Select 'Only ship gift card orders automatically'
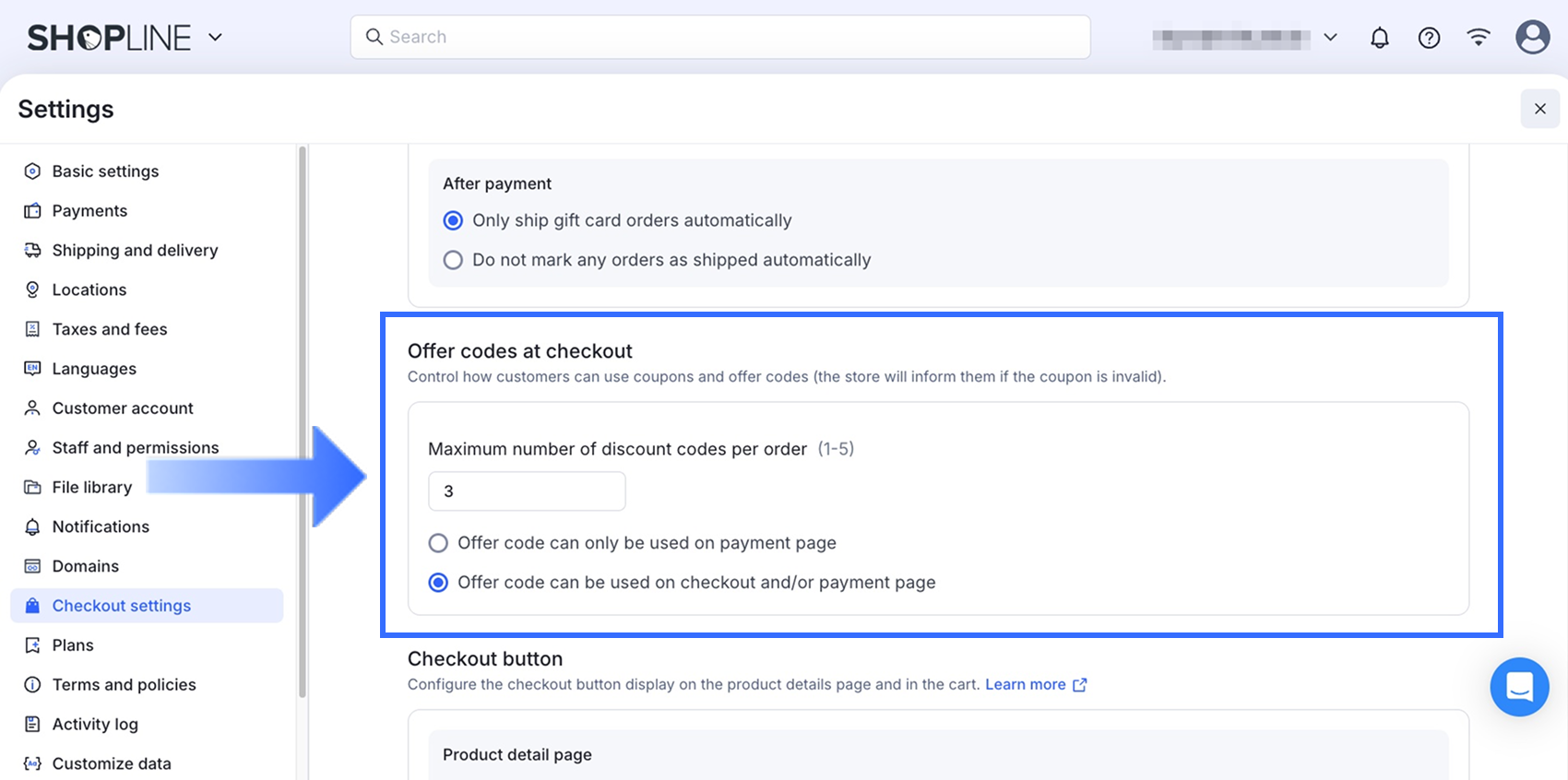Viewport: 1568px width, 780px height. tap(453, 220)
